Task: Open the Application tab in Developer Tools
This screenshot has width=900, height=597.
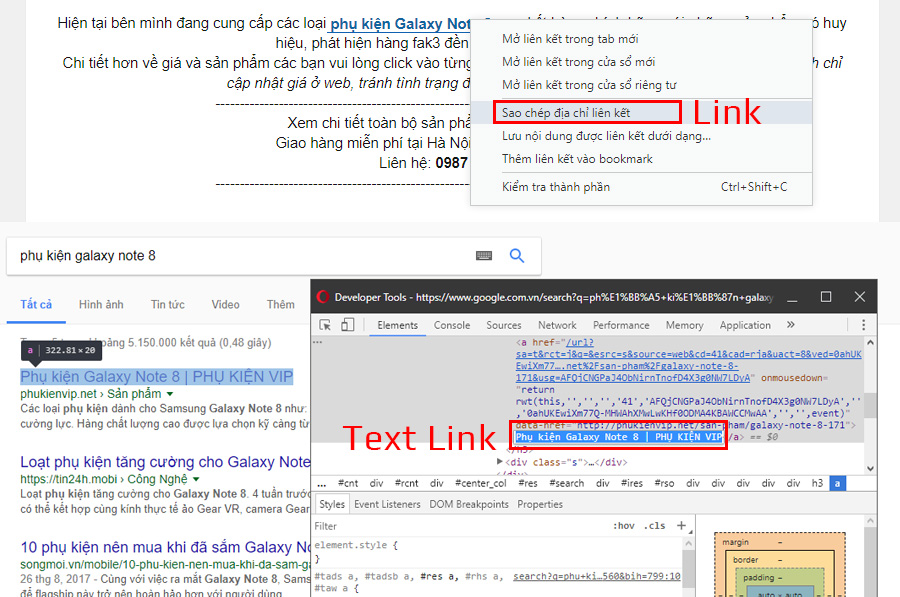Action: point(745,325)
